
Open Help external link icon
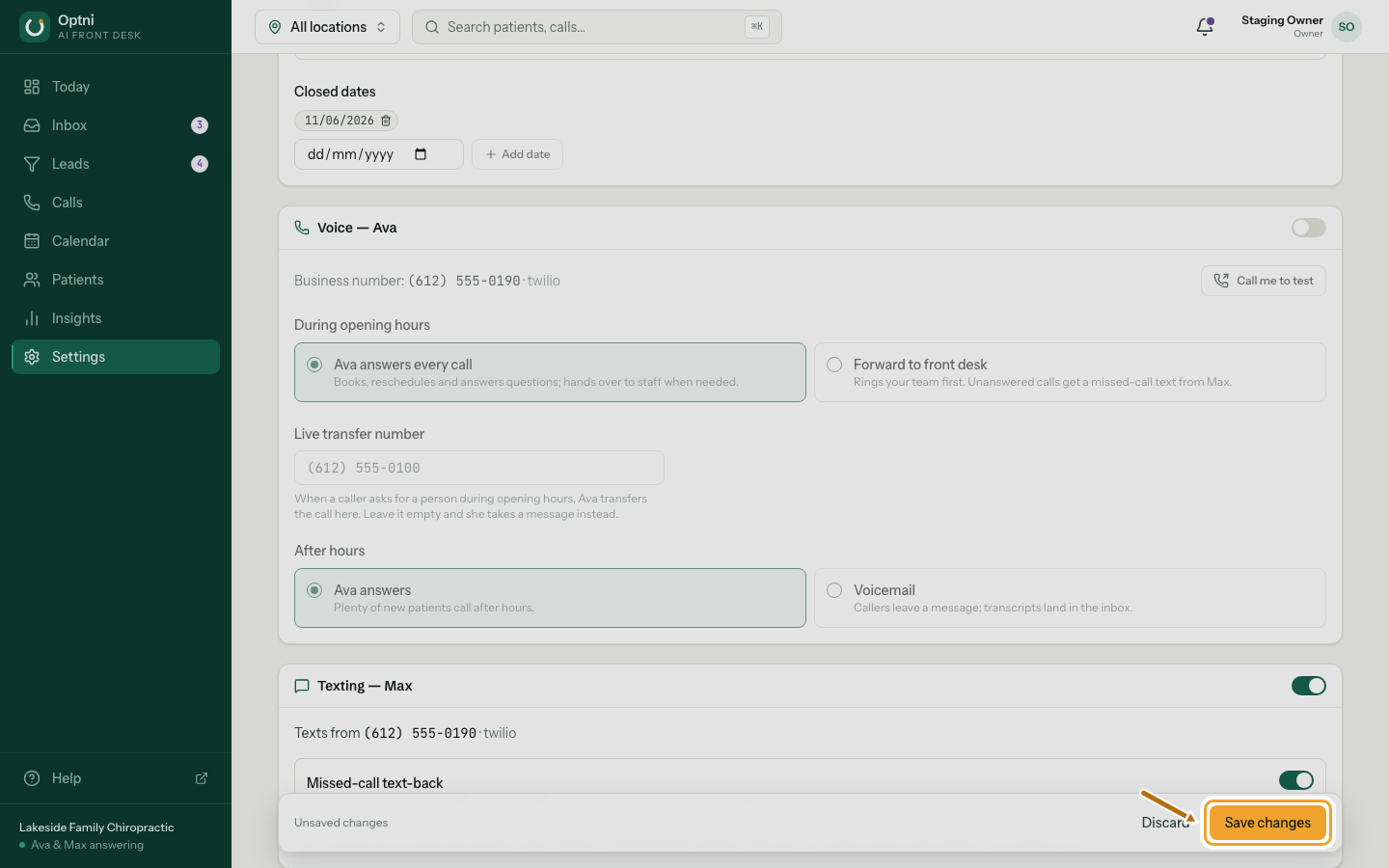[x=202, y=778]
